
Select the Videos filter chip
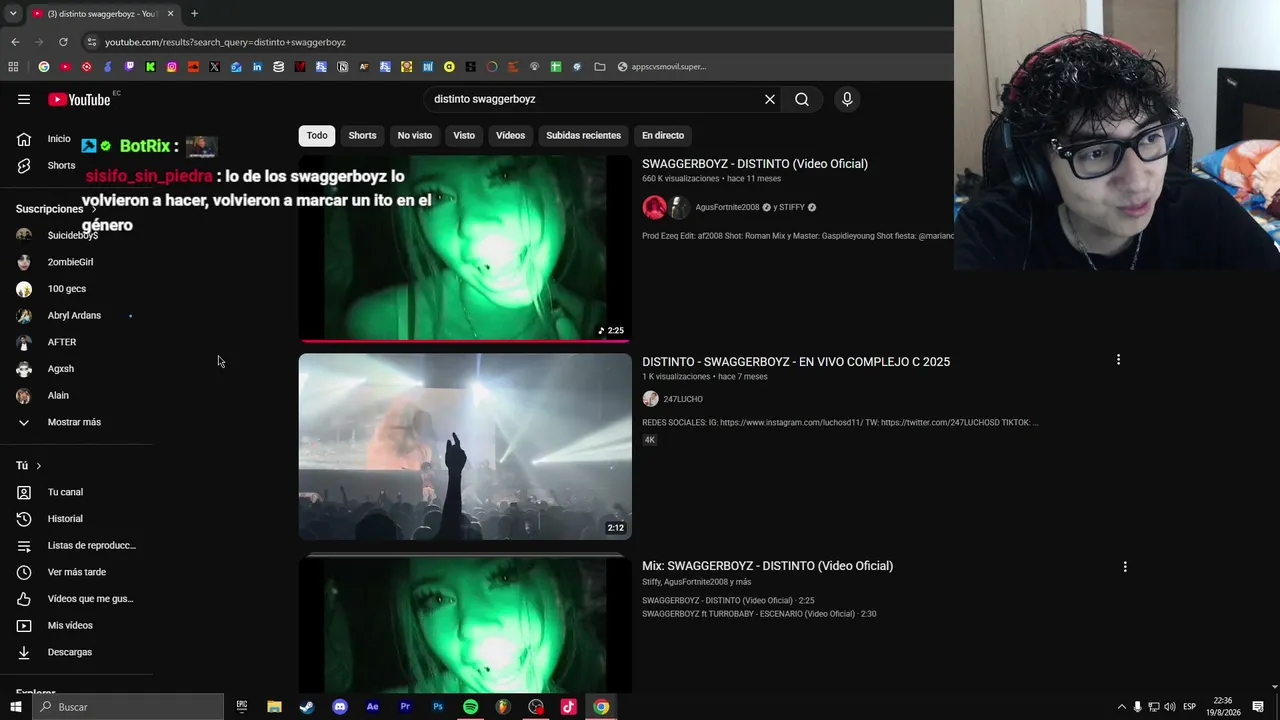pyautogui.click(x=510, y=135)
